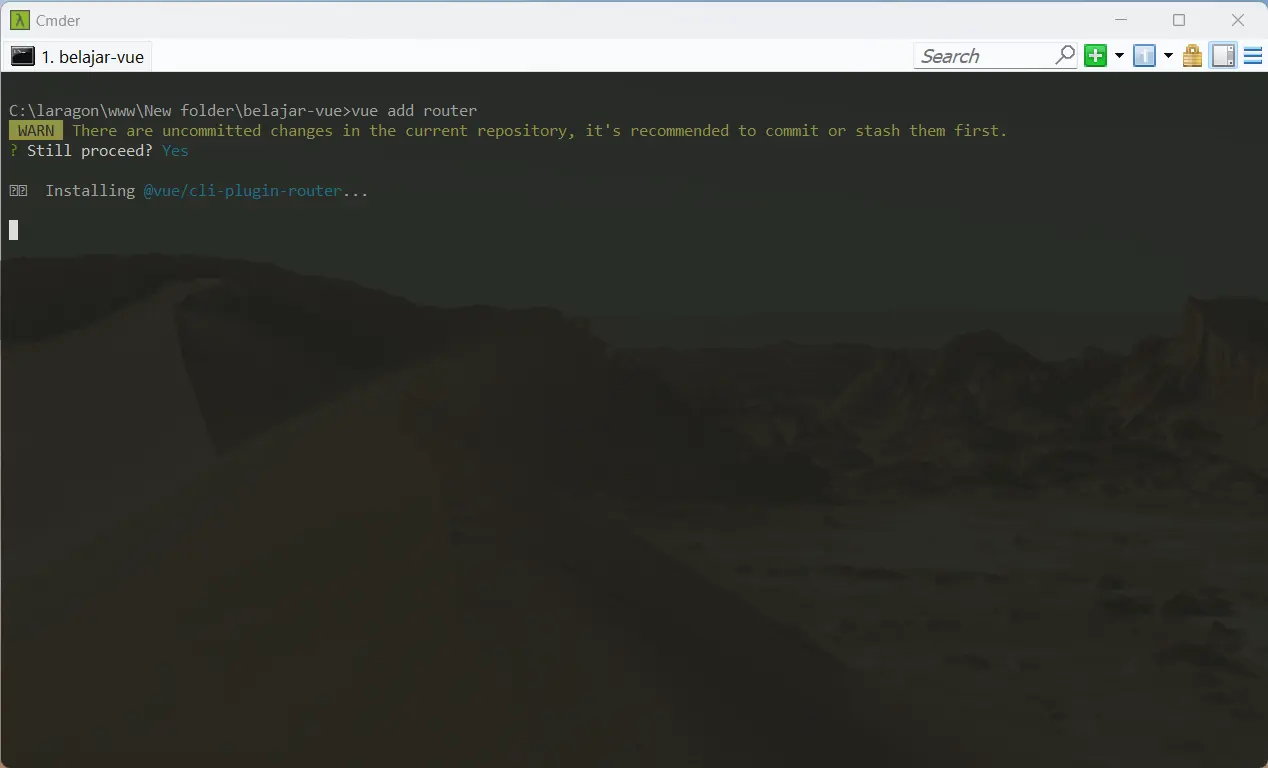Click the green new console plus icon
Image resolution: width=1268 pixels, height=768 pixels.
coord(1096,56)
